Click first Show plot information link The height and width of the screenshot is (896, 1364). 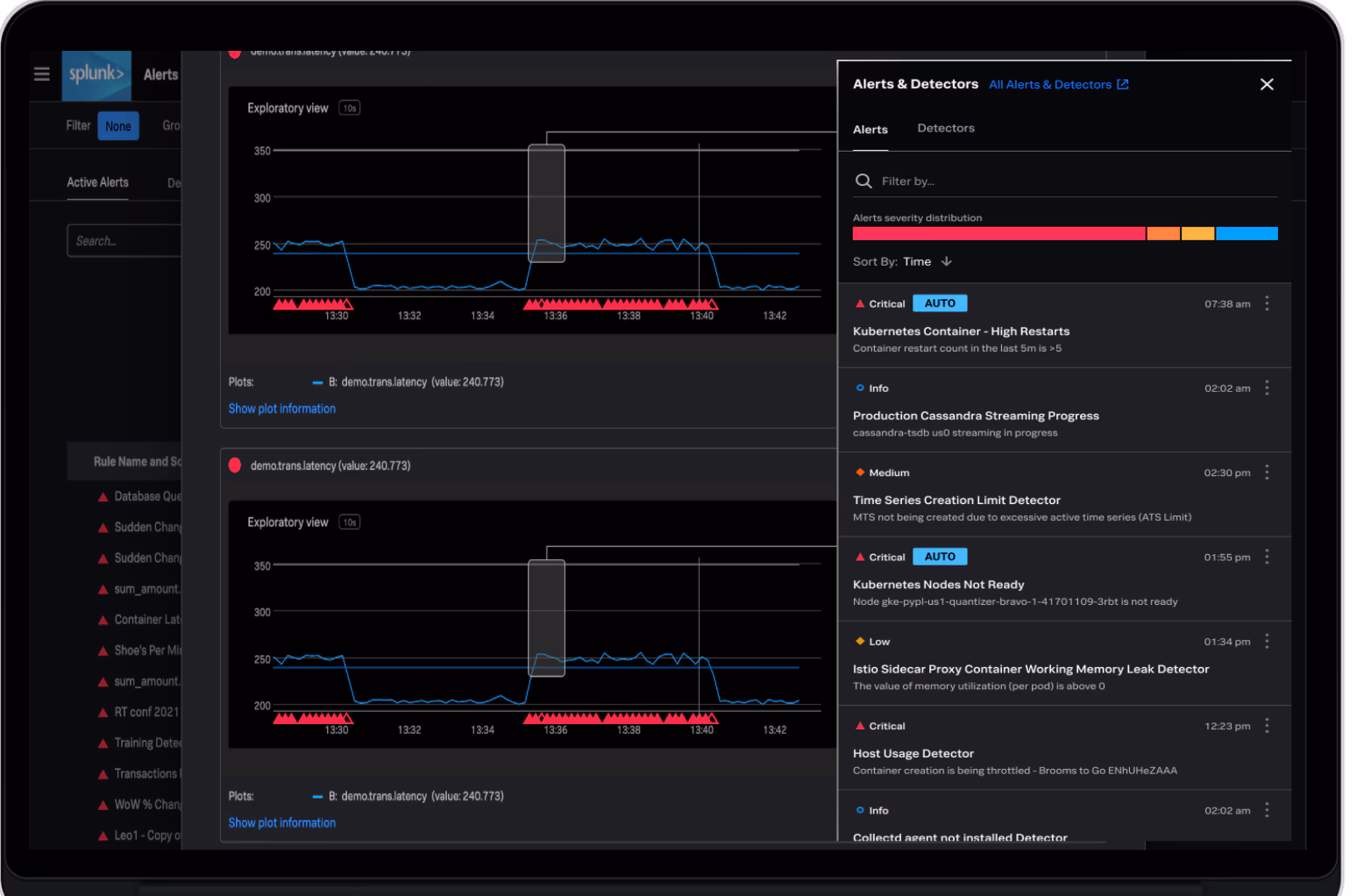coord(281,409)
